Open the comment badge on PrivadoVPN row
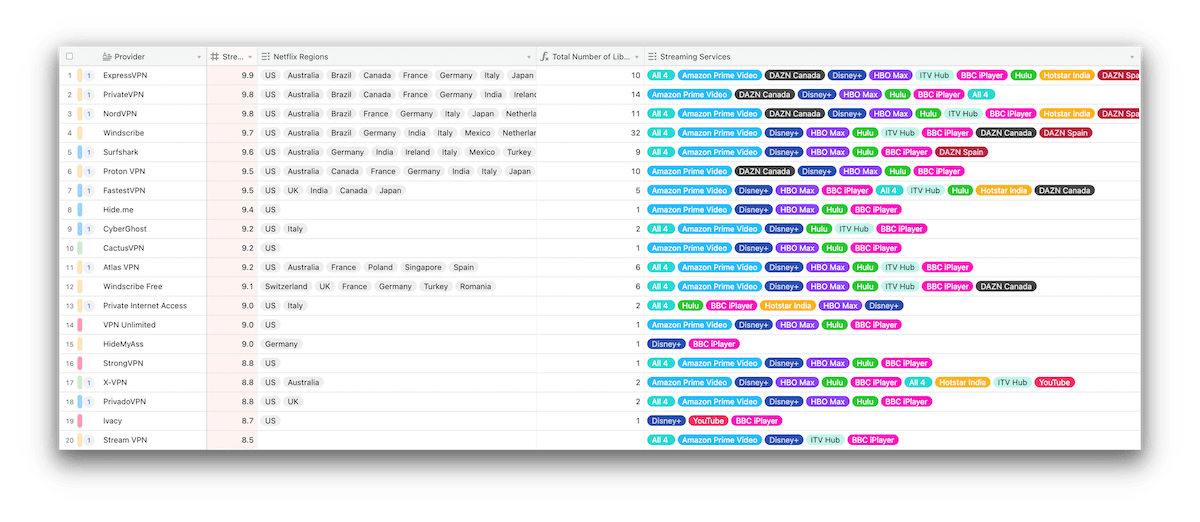Screen dimensions: 1200x522 click(x=88, y=402)
